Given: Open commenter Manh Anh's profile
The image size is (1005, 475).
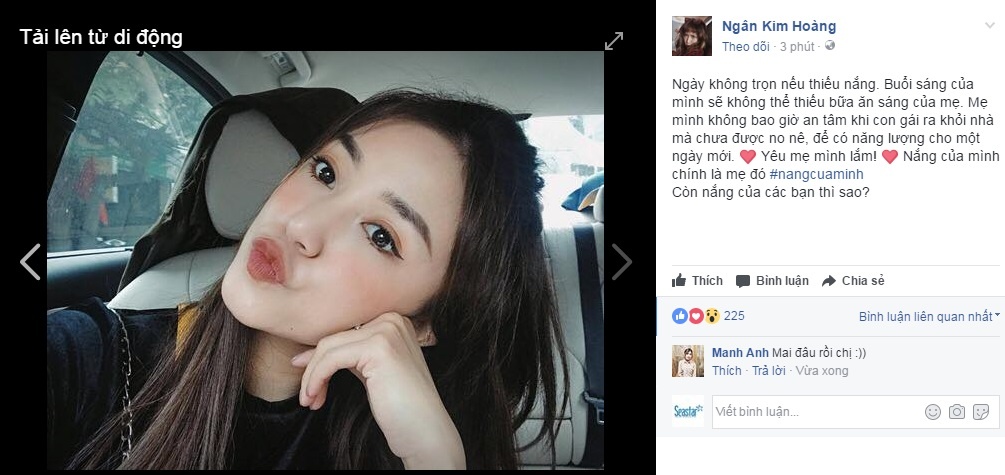Looking at the screenshot, I should [740, 353].
